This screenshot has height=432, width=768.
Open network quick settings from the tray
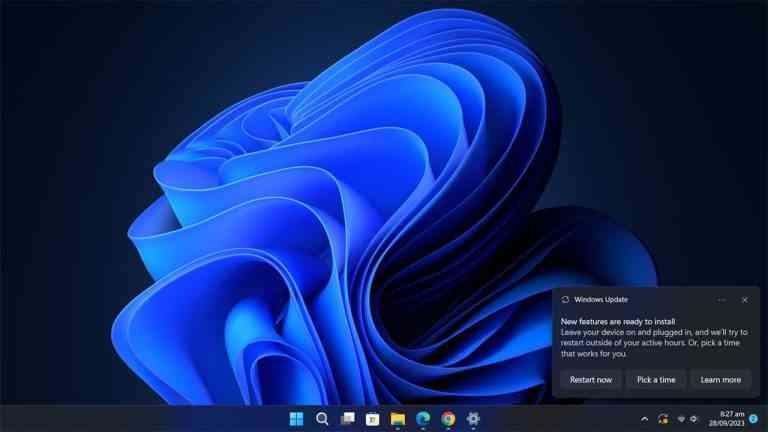point(681,419)
